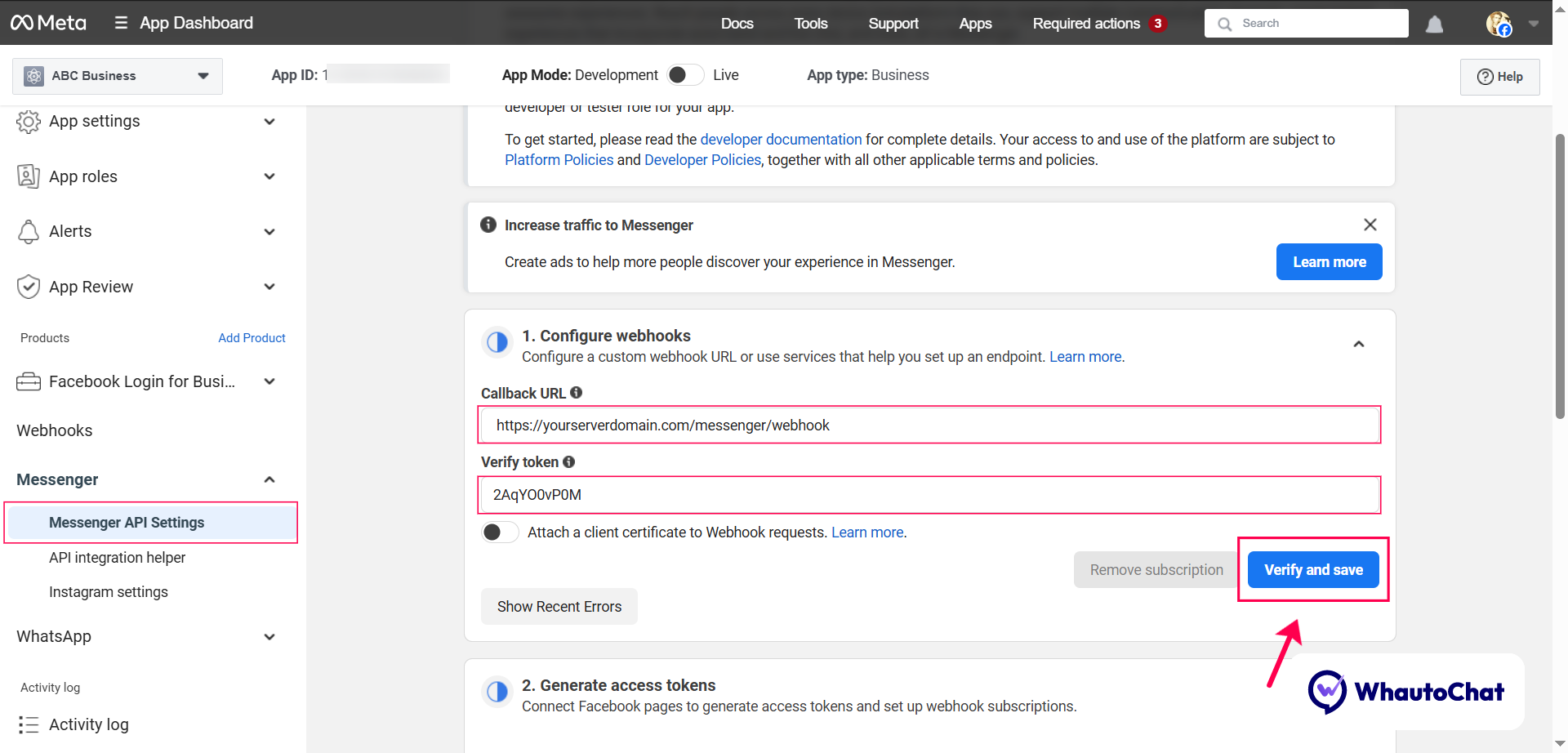Screen dimensions: 1568x753
Task: Click the Verify and save button
Action: (x=1312, y=569)
